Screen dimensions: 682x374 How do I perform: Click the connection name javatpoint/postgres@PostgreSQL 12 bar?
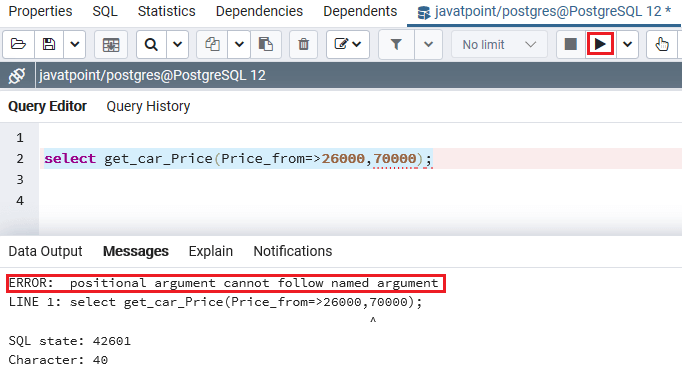click(152, 76)
